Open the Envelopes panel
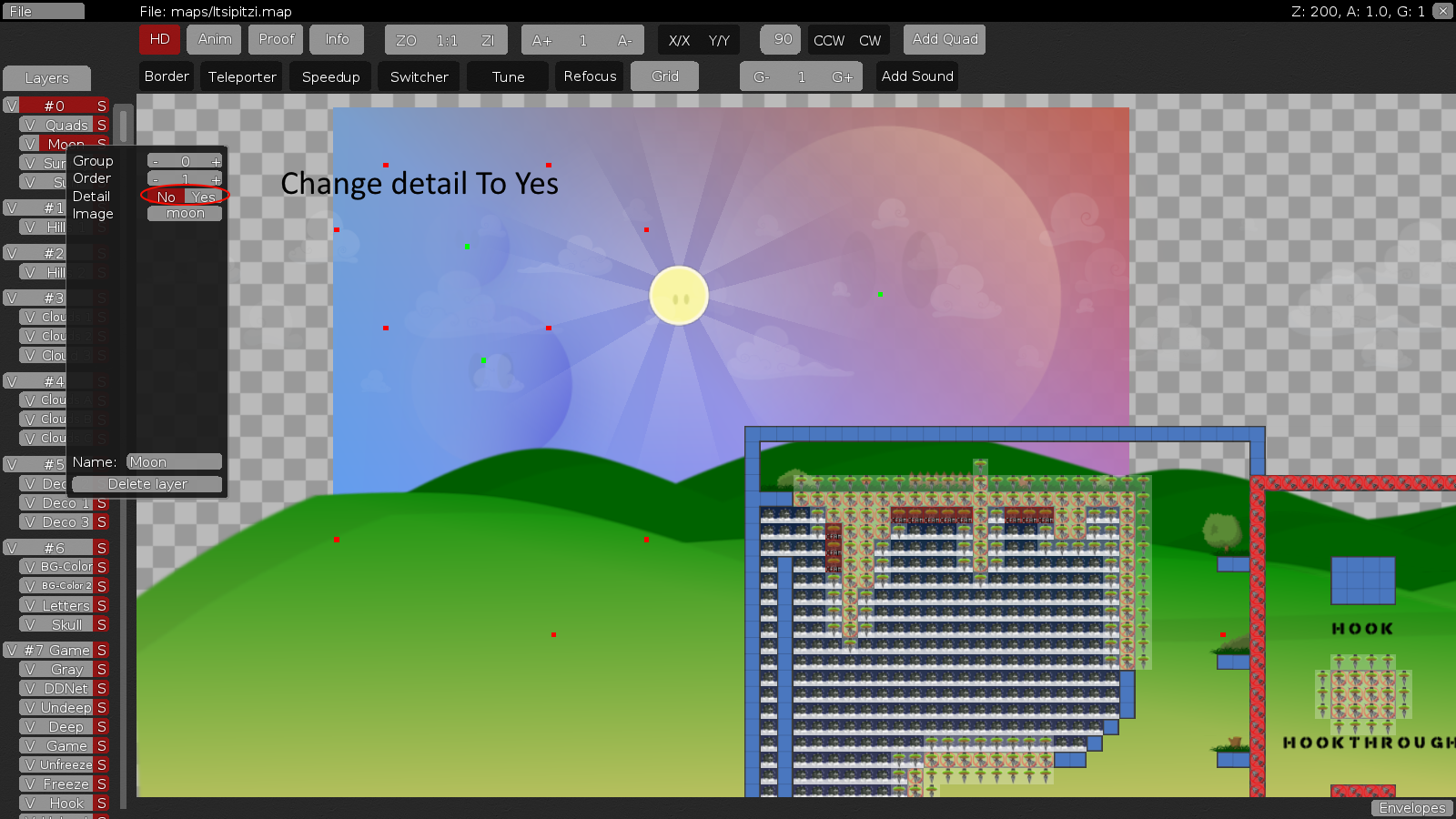Screen dimensions: 1456x819 point(1411,808)
